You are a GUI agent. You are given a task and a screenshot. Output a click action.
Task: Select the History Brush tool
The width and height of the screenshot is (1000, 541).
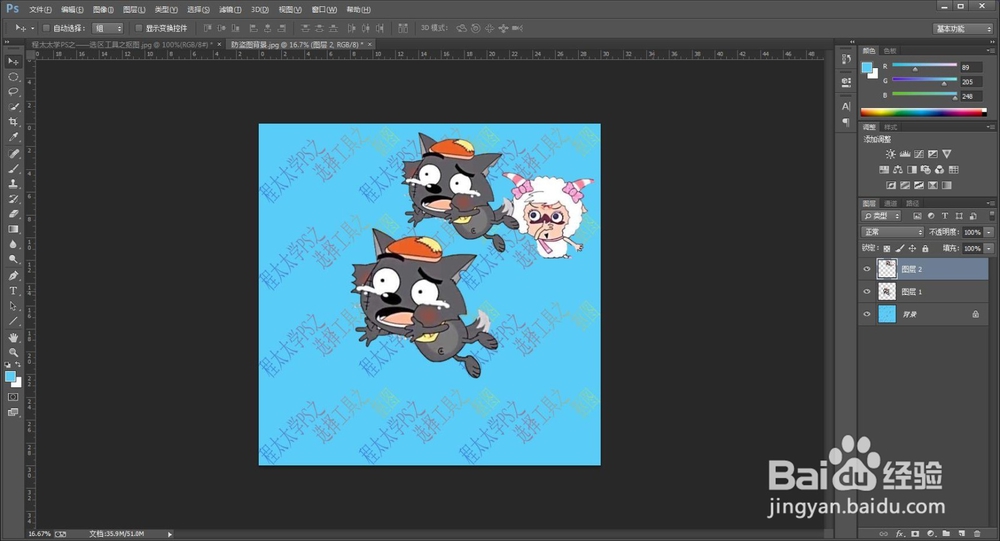pos(13,199)
